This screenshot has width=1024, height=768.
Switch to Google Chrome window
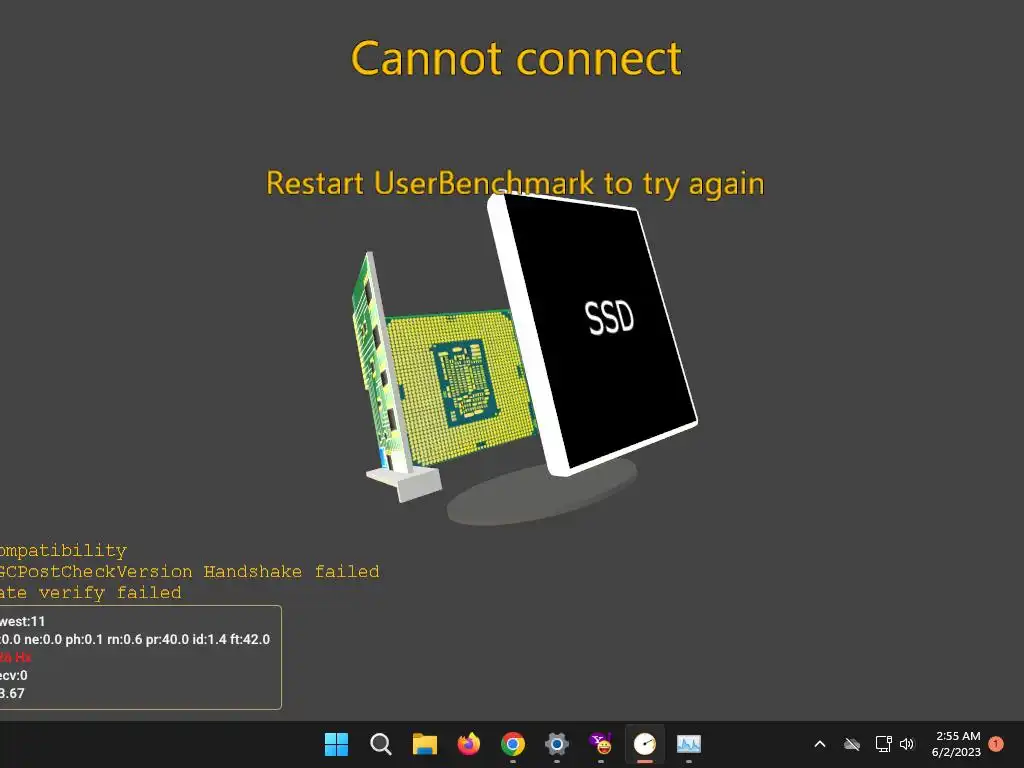513,744
